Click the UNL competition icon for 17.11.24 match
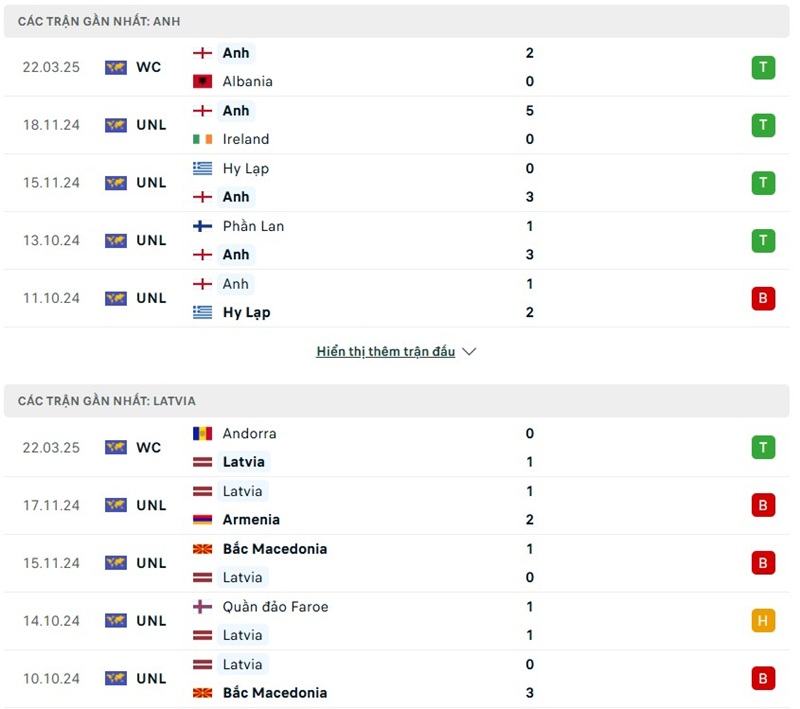The image size is (800, 709). coord(116,505)
